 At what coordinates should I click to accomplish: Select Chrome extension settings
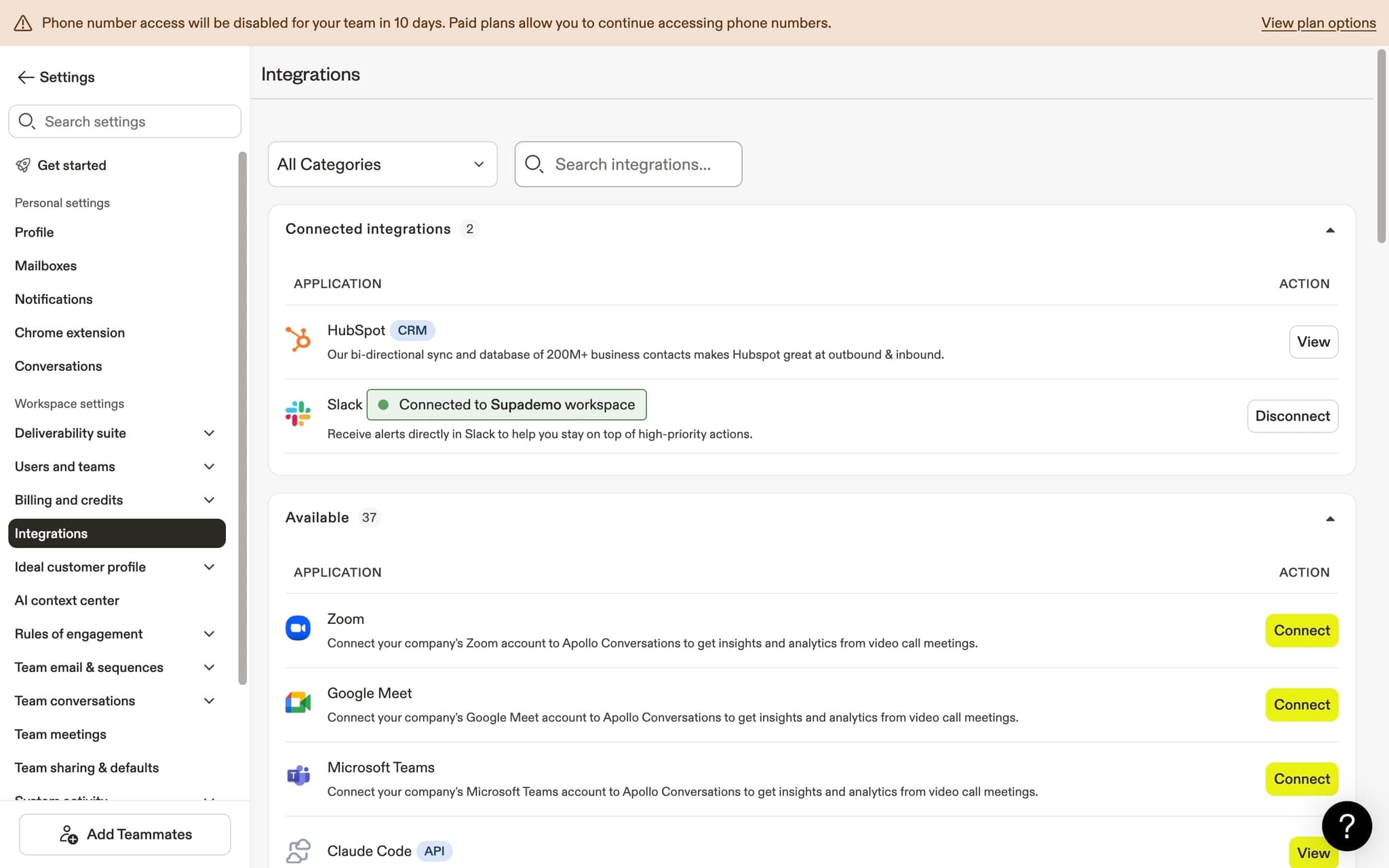click(x=69, y=332)
